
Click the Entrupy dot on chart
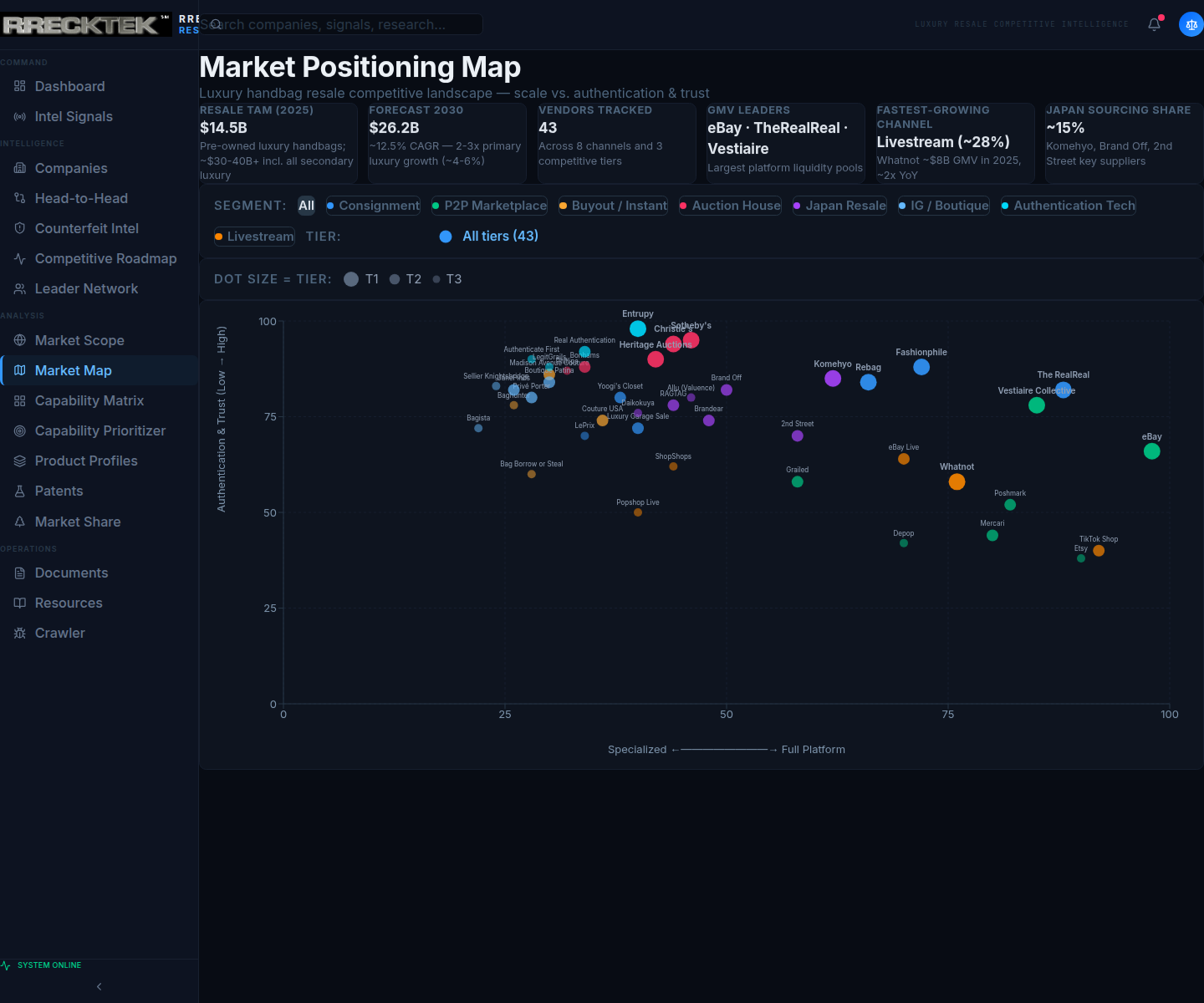coord(638,328)
